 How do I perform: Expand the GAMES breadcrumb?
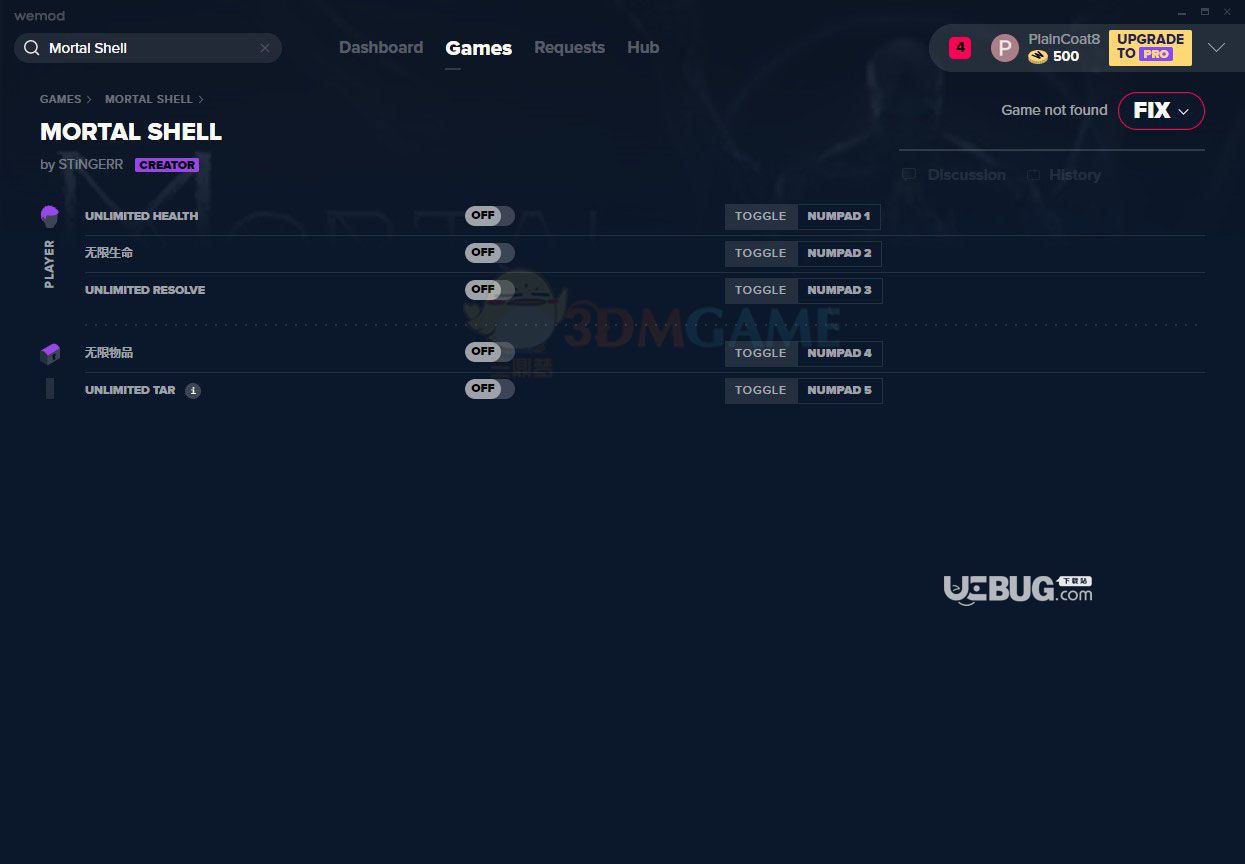point(61,99)
